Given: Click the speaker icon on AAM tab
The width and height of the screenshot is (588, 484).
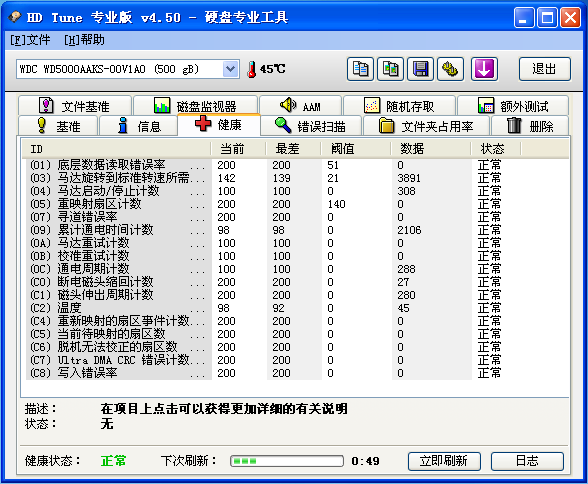Looking at the screenshot, I should pyautogui.click(x=288, y=105).
